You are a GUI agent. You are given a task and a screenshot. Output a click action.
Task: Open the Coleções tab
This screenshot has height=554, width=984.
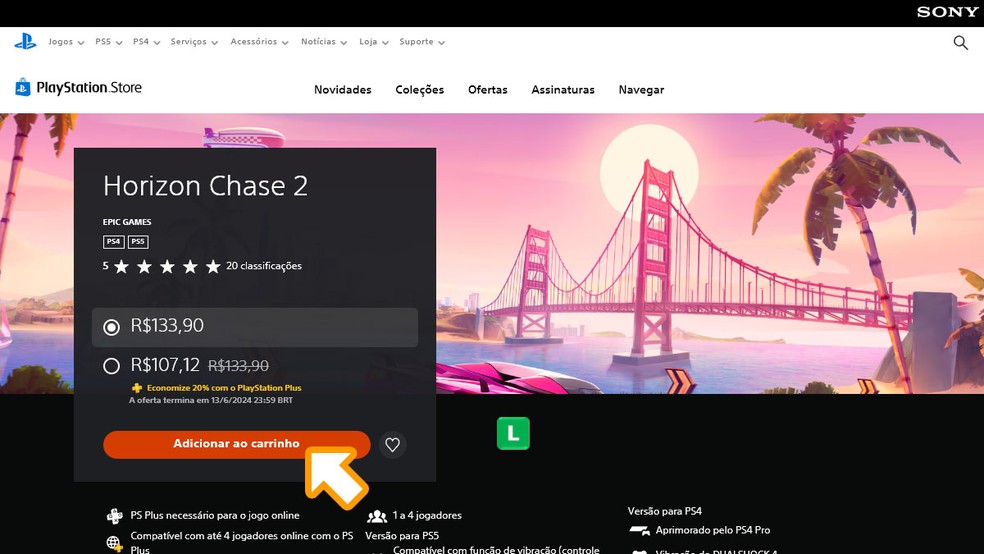point(419,90)
